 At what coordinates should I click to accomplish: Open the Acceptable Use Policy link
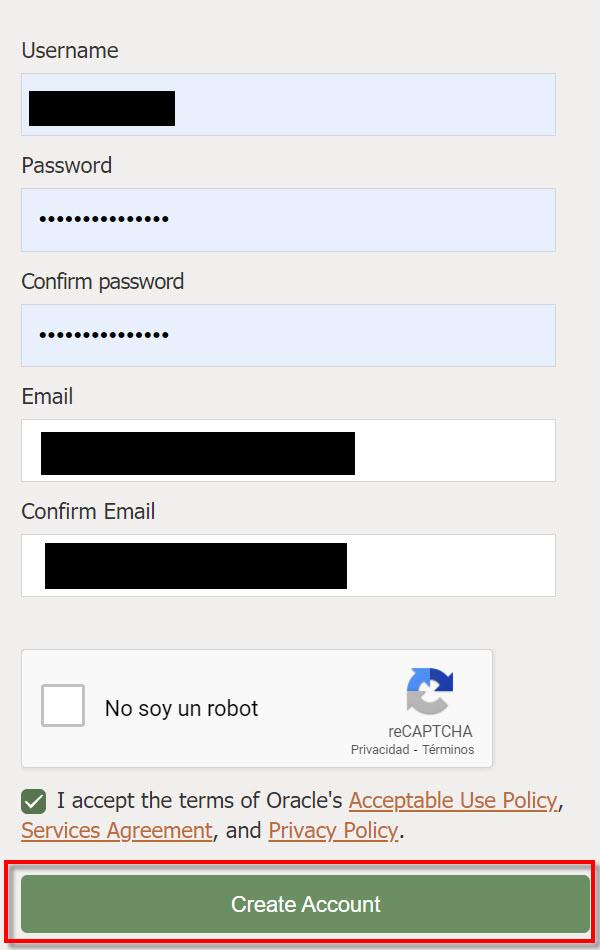pyautogui.click(x=453, y=801)
